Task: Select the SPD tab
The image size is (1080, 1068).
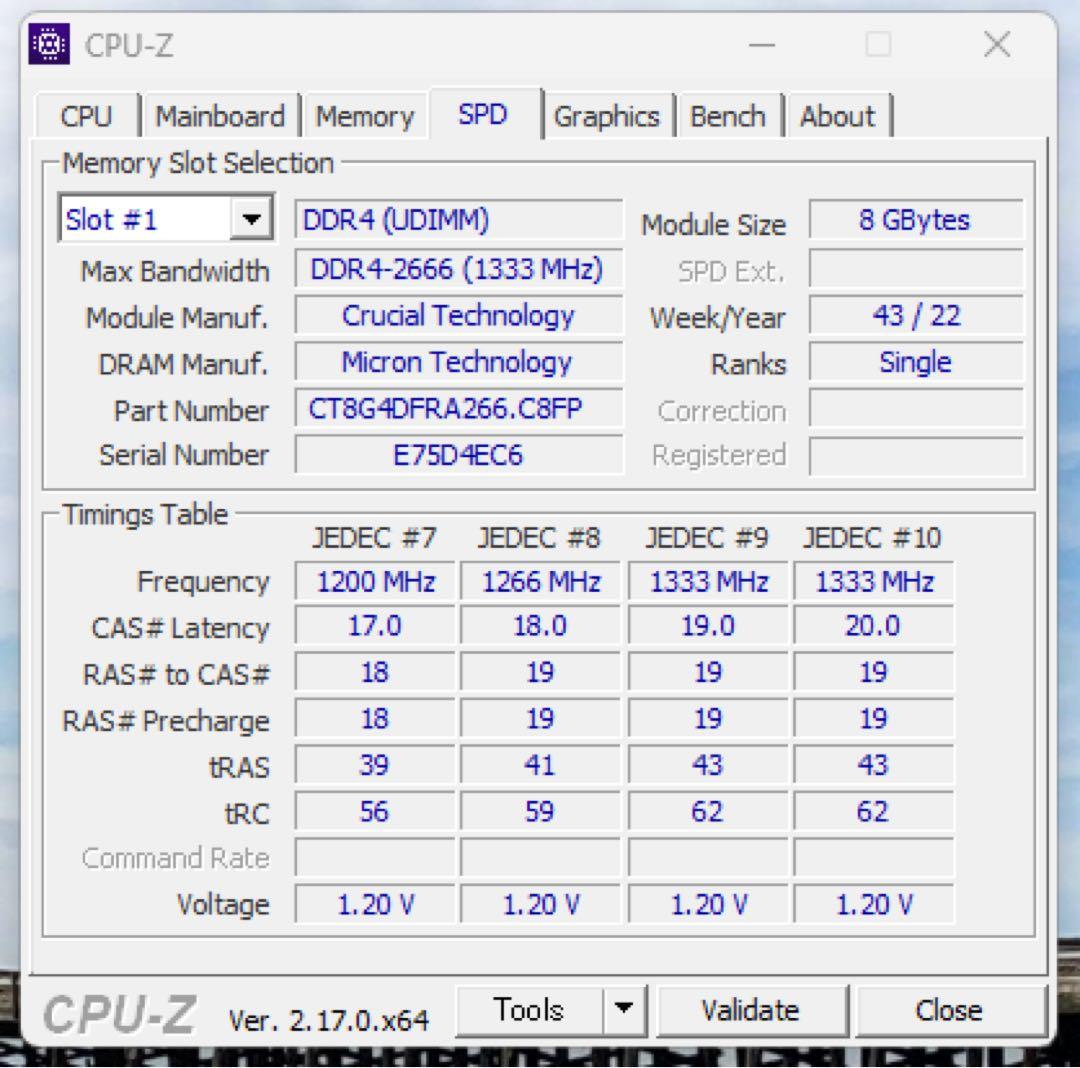Action: click(x=484, y=114)
